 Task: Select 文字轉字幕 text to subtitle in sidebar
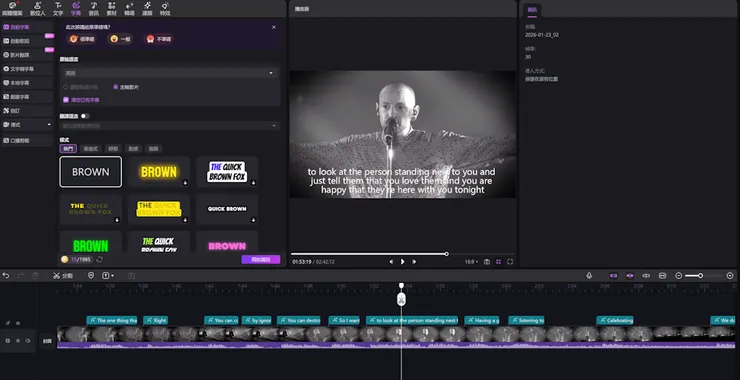[27, 69]
